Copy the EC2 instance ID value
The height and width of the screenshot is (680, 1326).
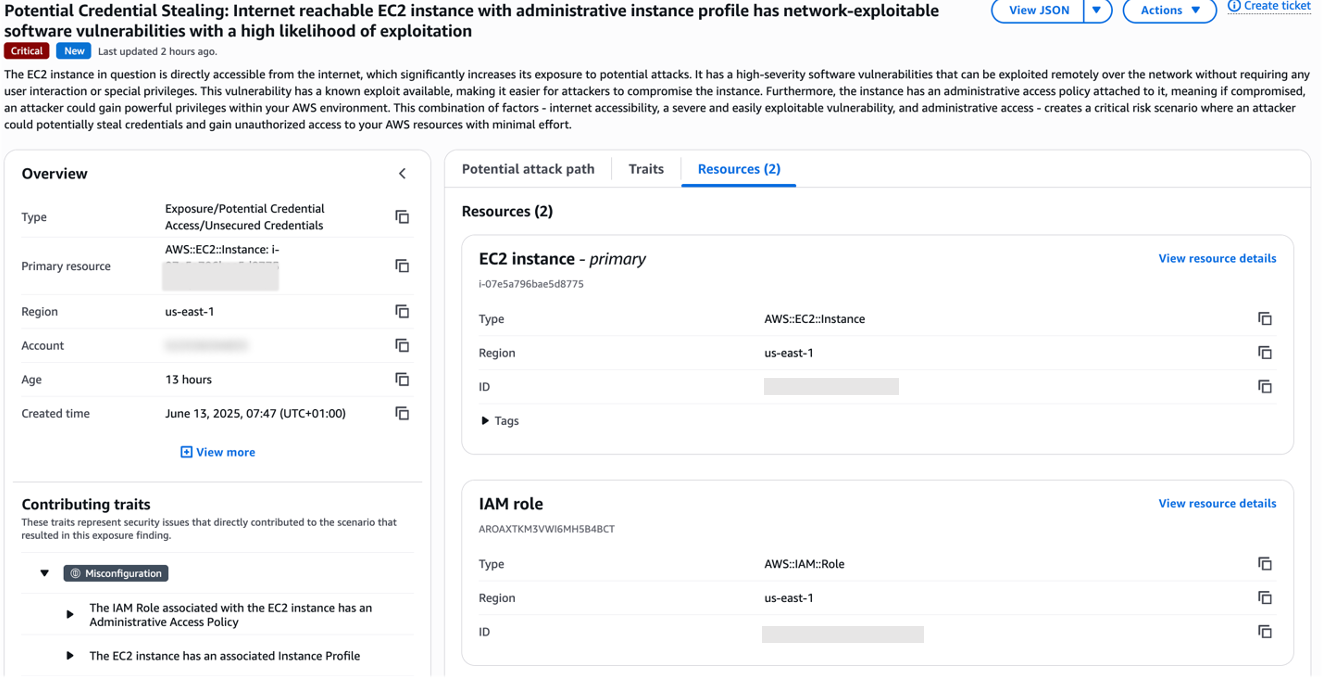1265,387
